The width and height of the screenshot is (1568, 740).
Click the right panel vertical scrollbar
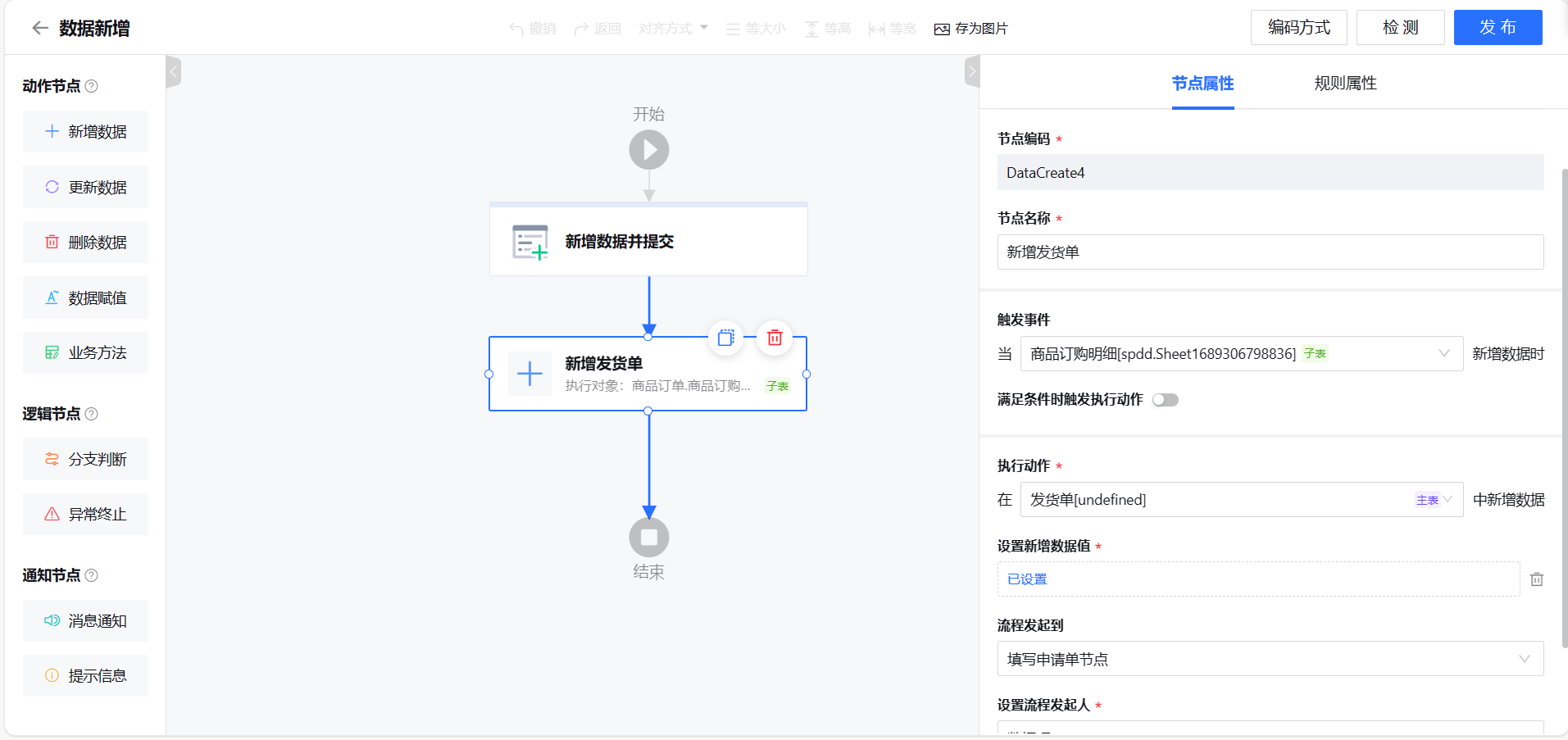1564,408
